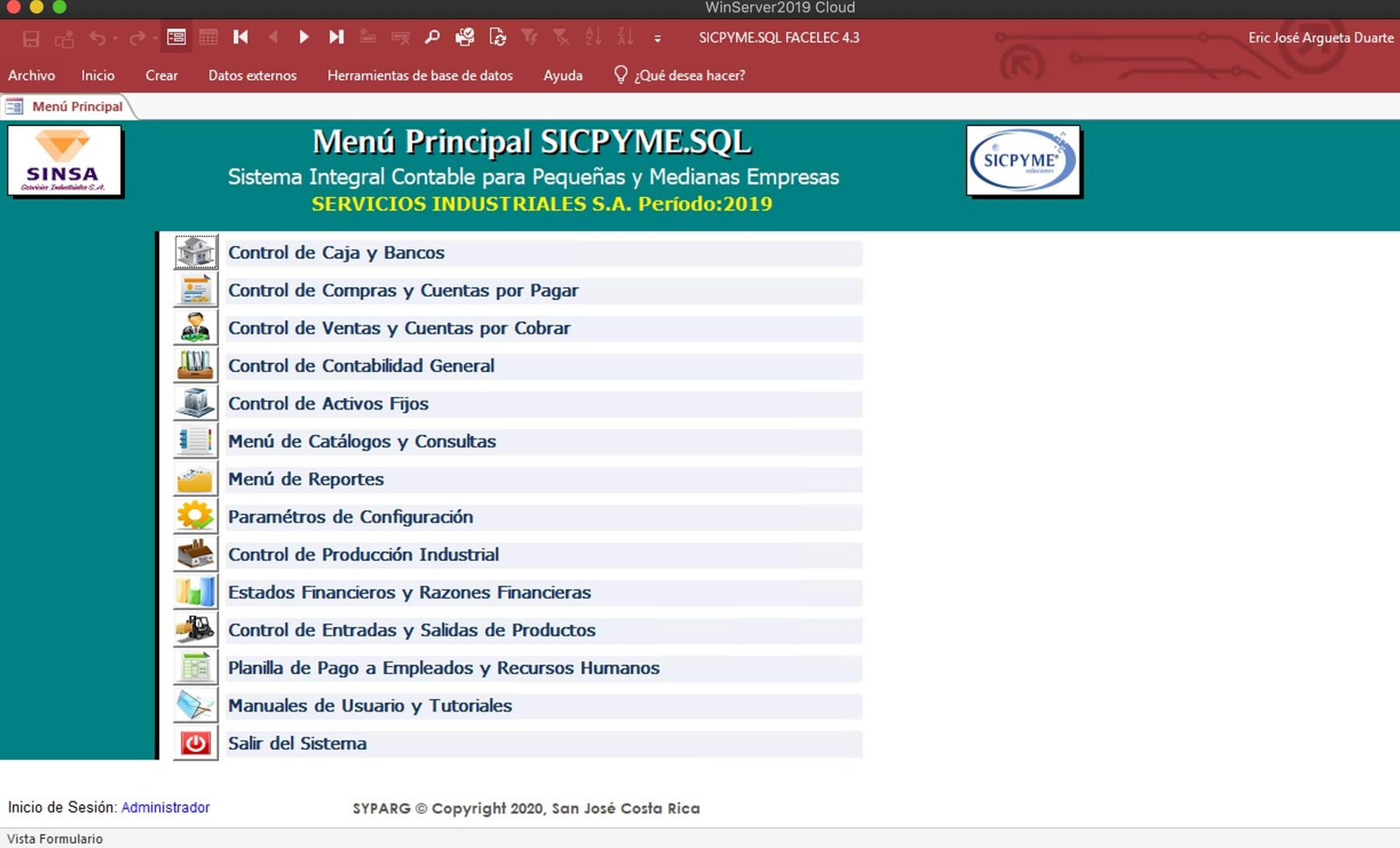Click the ¿Qué desea hacer? search box

click(680, 75)
